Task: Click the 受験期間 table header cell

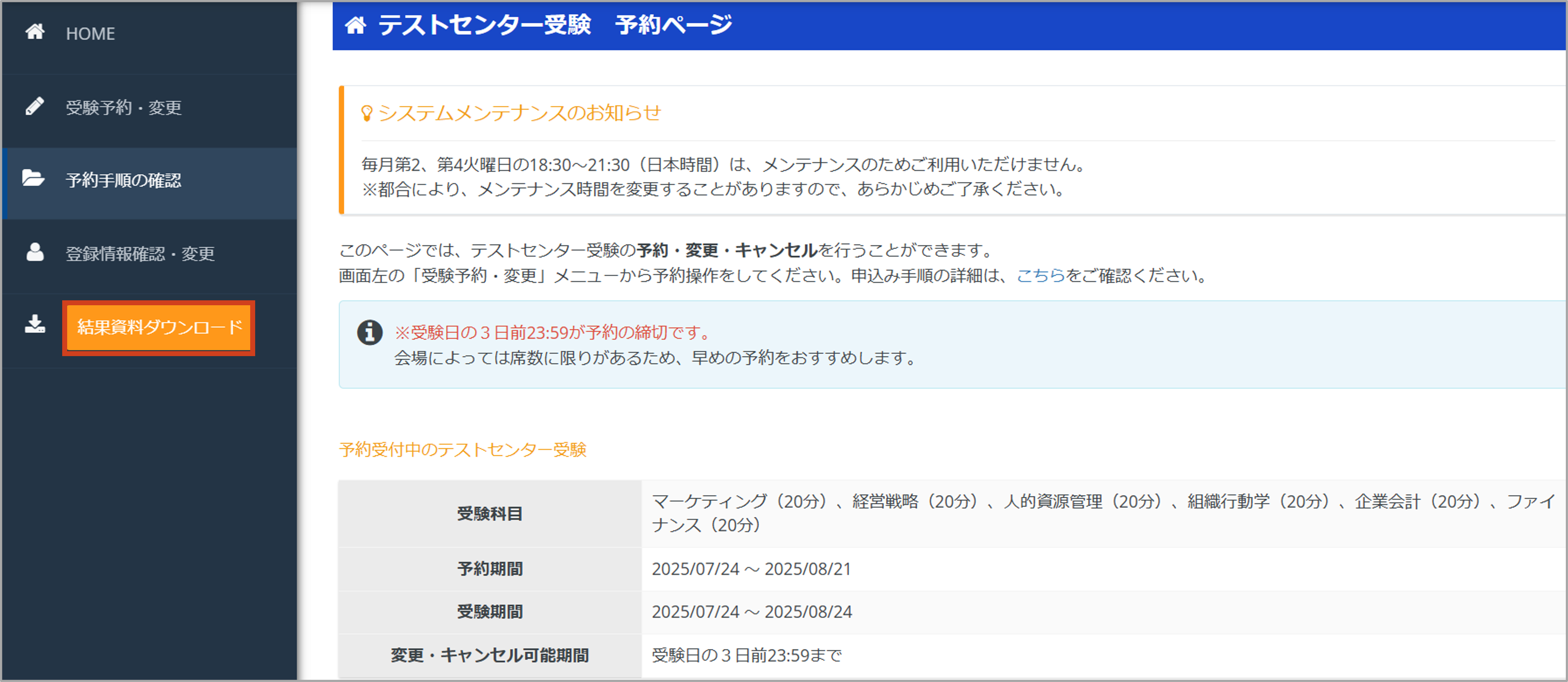Action: coord(490,612)
